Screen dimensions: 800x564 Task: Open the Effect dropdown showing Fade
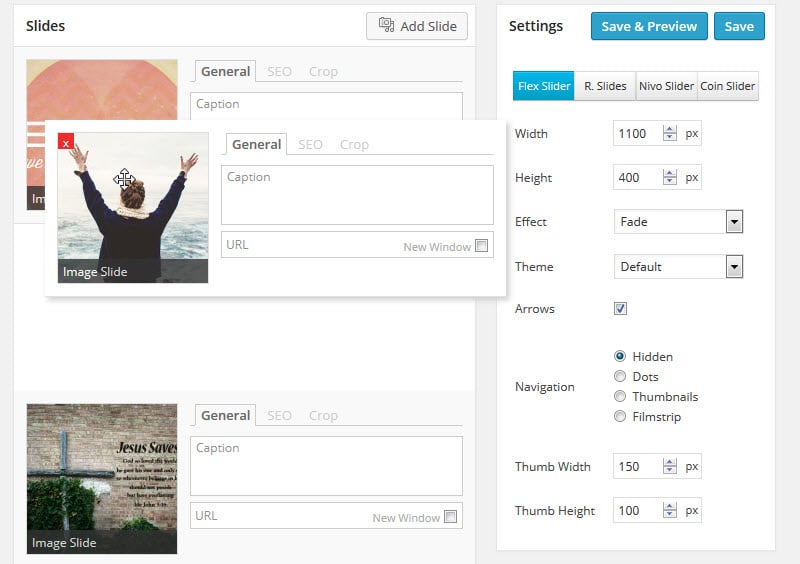[678, 222]
